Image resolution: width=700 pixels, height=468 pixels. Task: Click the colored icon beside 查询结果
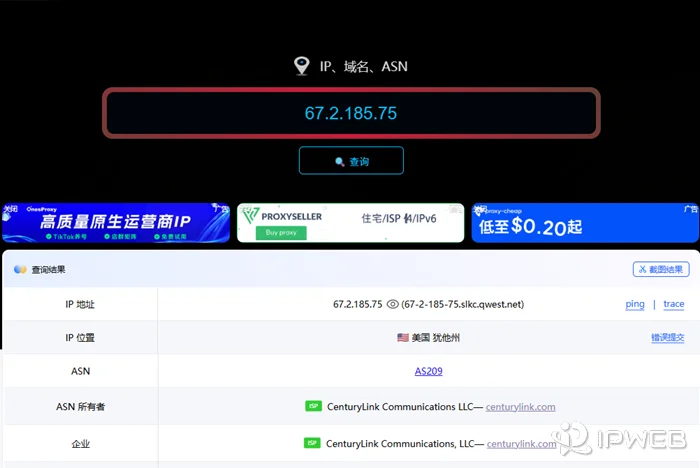[x=20, y=269]
